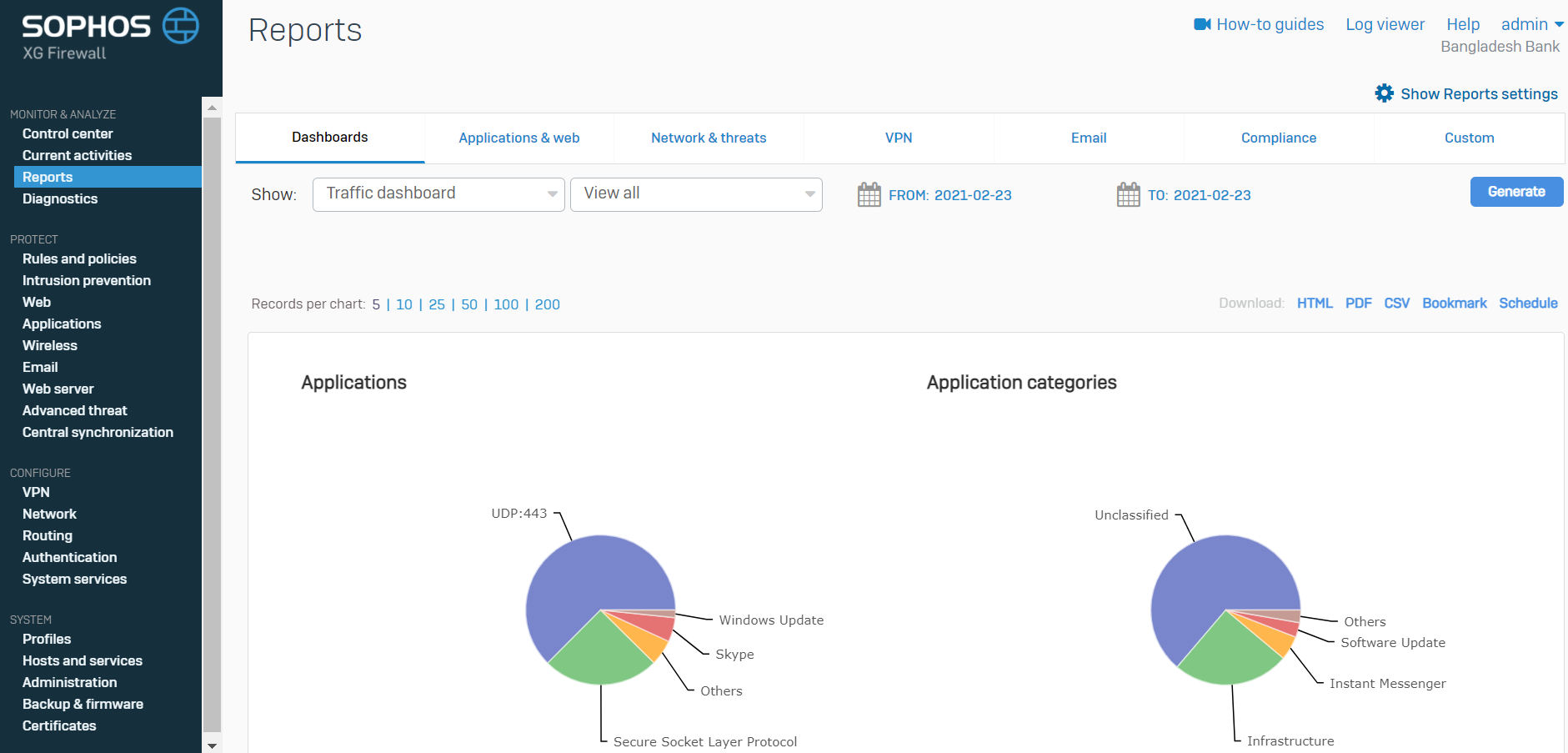The image size is (1568, 753).
Task: Set records per chart to 50
Action: click(x=469, y=304)
